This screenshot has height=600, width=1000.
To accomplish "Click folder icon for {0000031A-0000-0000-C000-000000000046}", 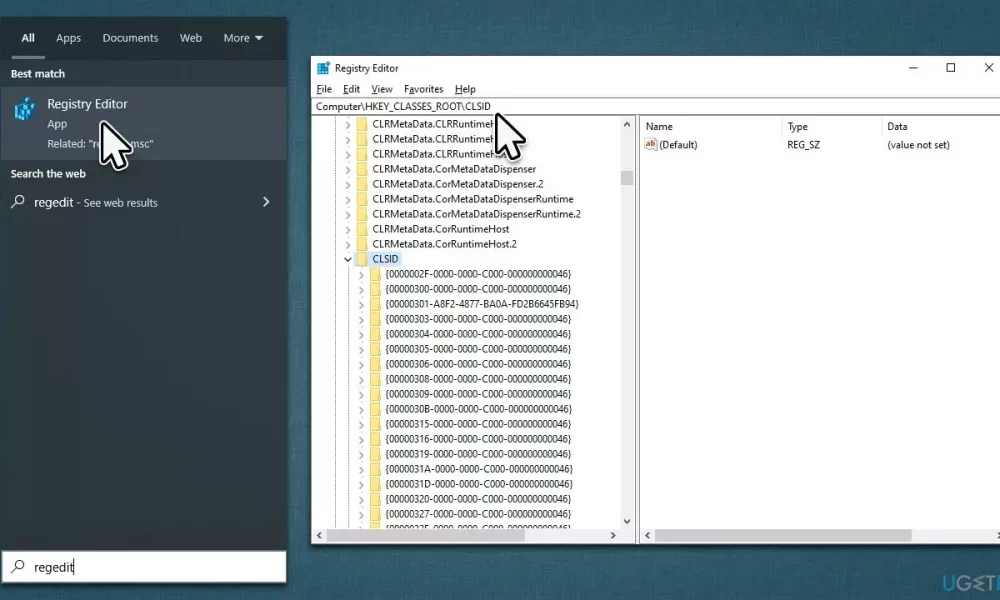I will pos(375,469).
